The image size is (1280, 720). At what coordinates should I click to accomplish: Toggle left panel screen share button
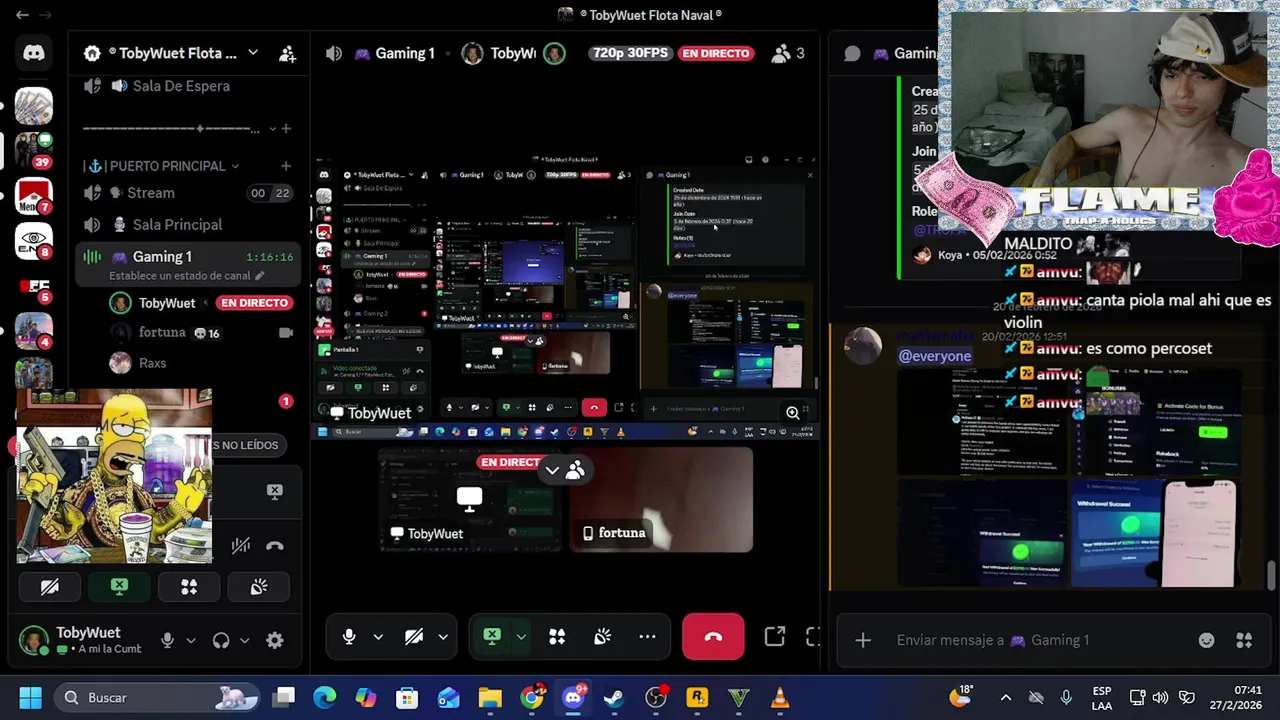(119, 587)
